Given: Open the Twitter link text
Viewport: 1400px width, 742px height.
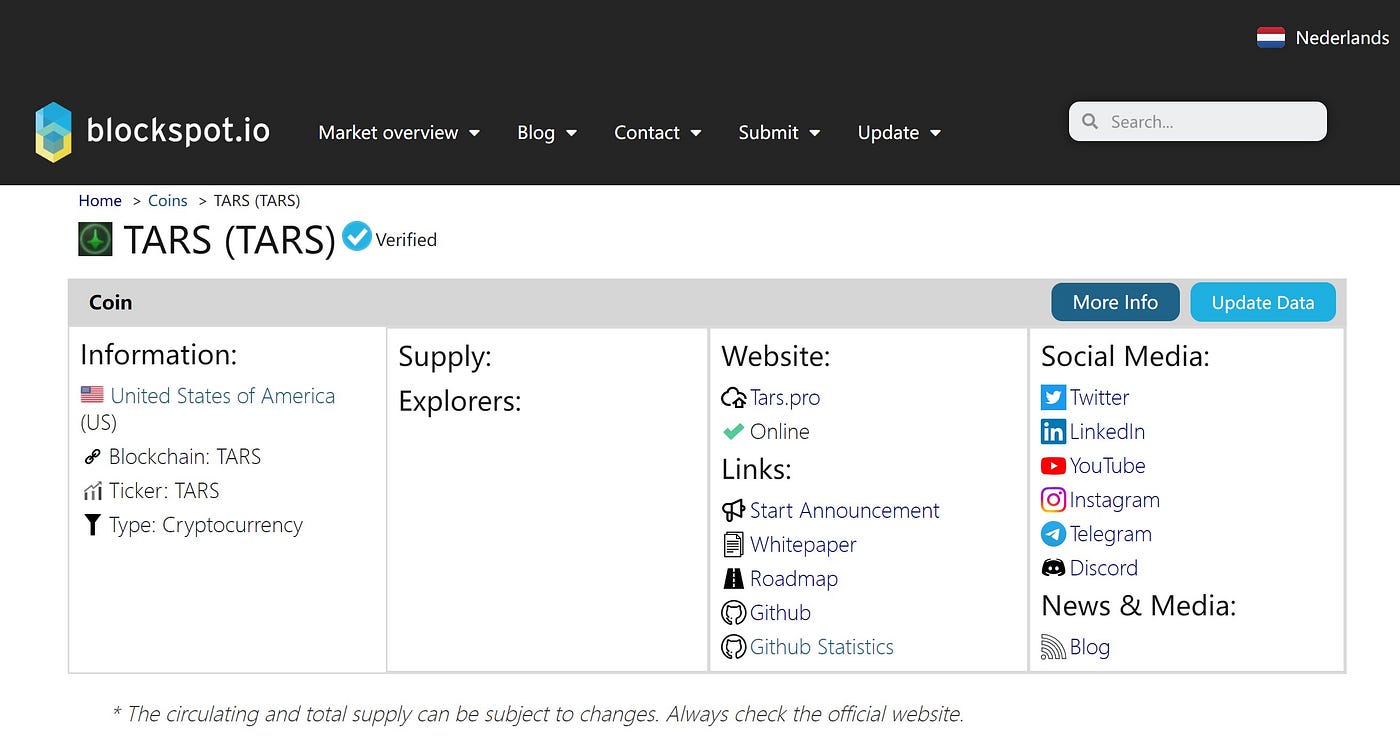Looking at the screenshot, I should (x=1099, y=397).
